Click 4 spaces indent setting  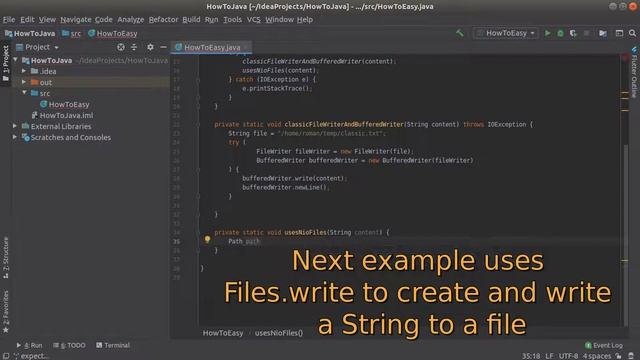pyautogui.click(x=597, y=356)
